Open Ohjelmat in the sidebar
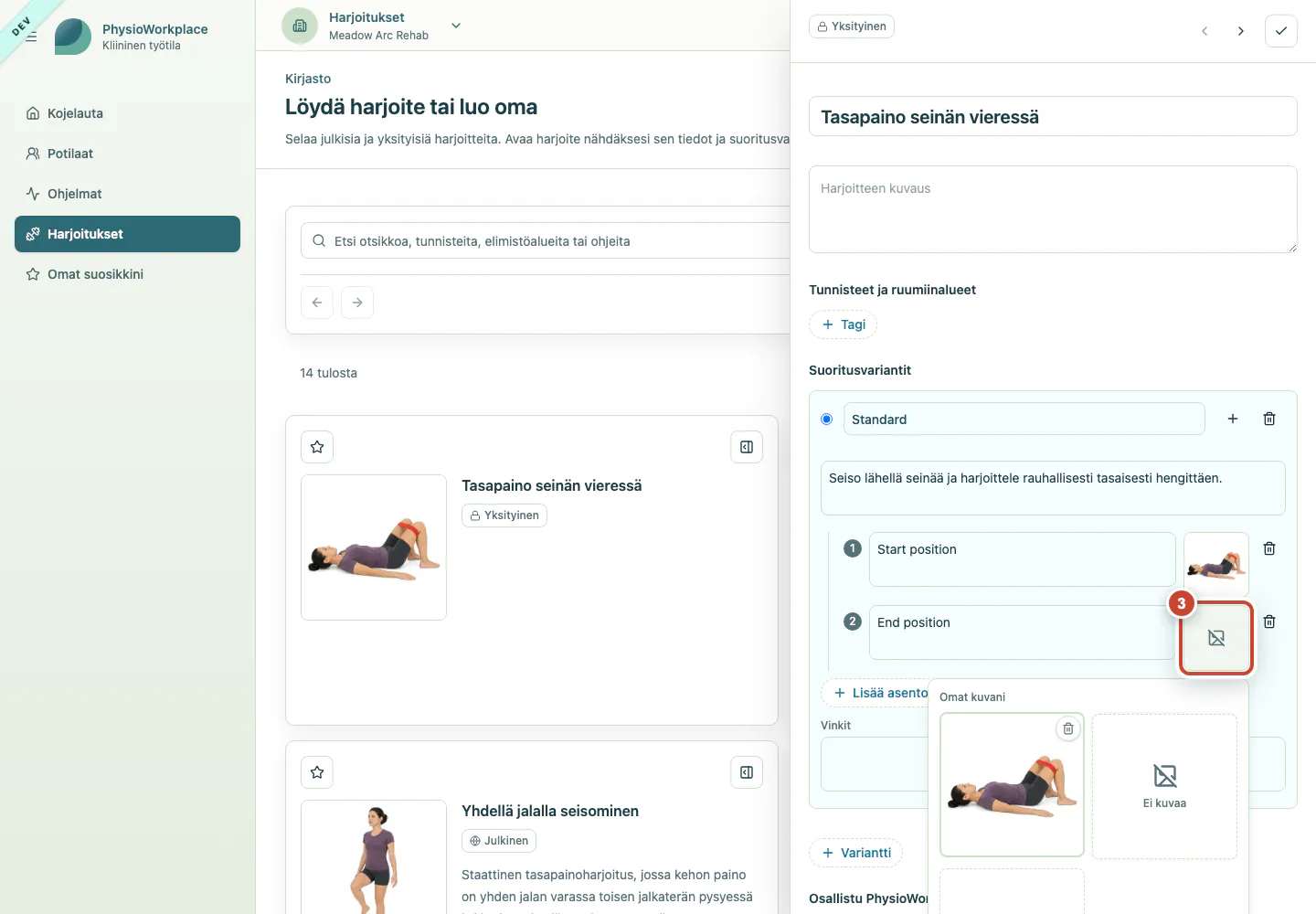Screen dimensions: 1316x914 pos(127,194)
